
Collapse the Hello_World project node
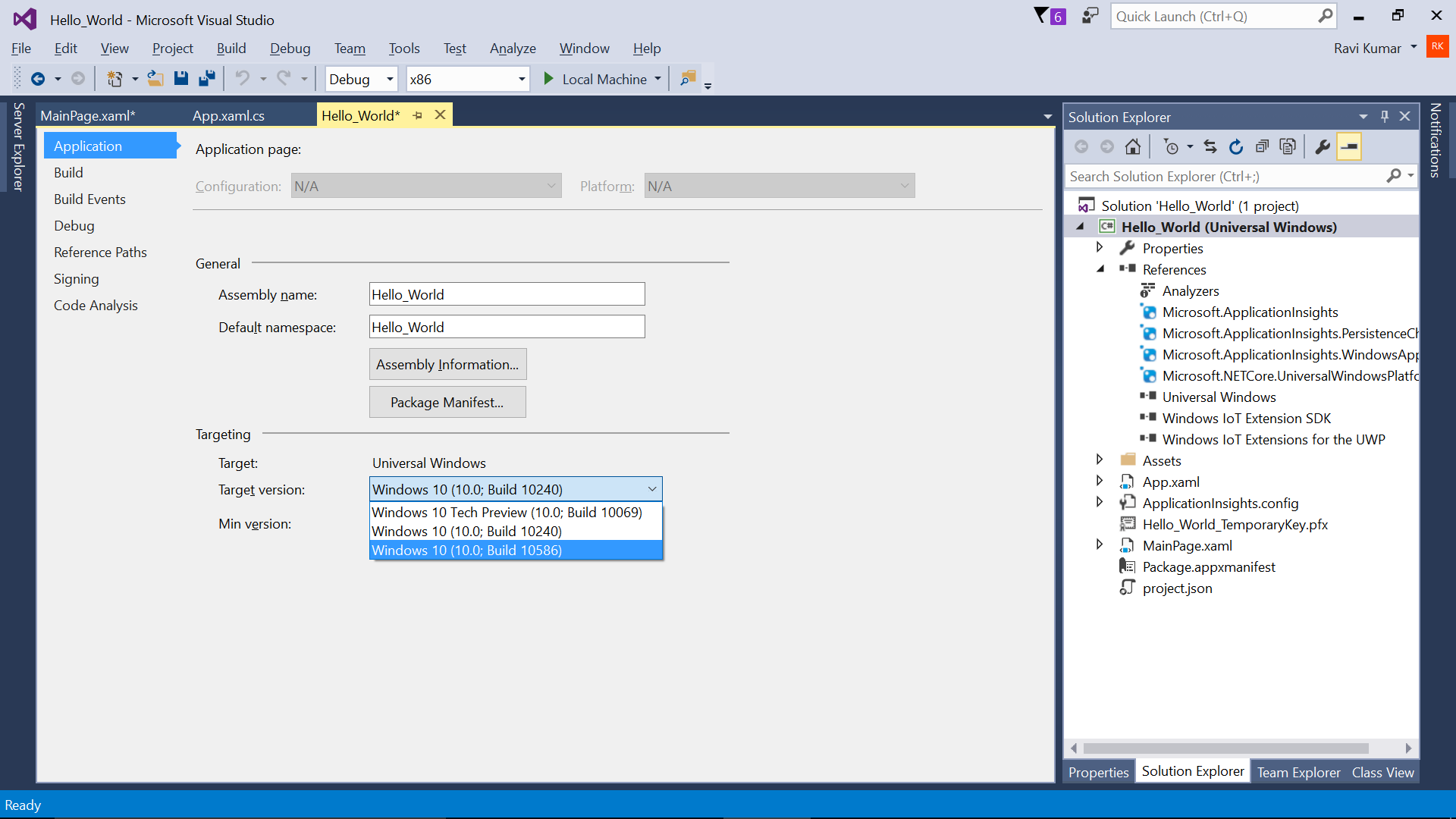point(1080,227)
